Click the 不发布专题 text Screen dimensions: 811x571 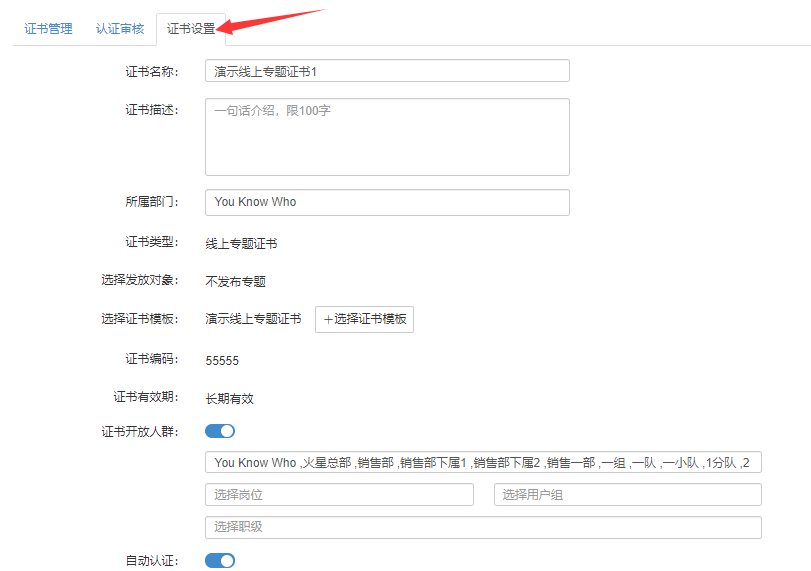[235, 282]
